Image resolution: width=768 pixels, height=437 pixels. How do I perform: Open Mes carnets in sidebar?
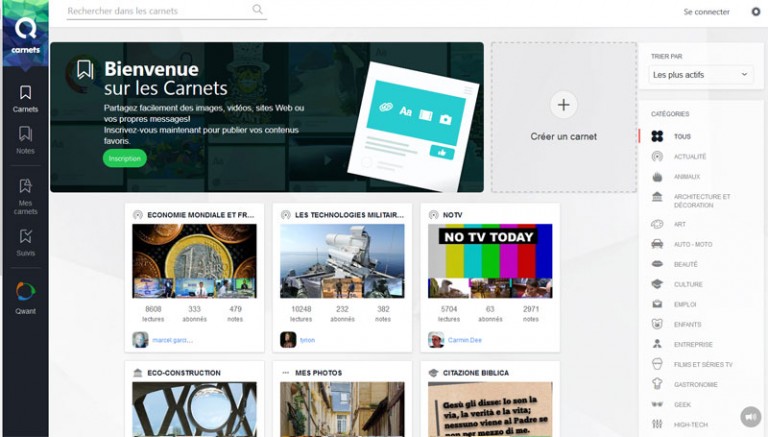(25, 197)
